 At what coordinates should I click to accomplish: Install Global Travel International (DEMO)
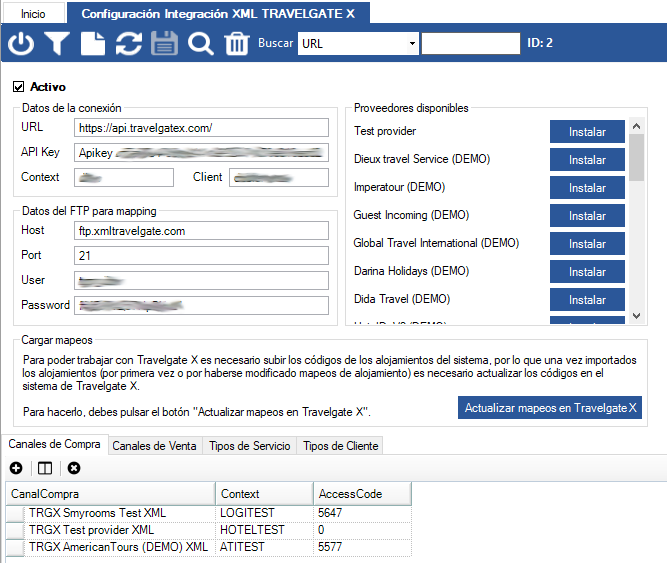tap(587, 244)
